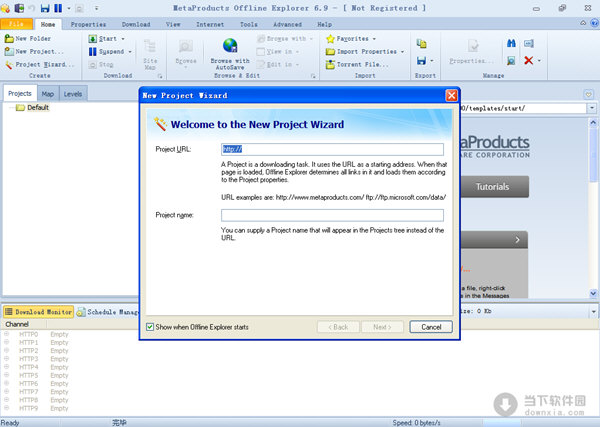Screen dimensions: 600x427
Task: Open the address bar dropdown
Action: [592, 108]
